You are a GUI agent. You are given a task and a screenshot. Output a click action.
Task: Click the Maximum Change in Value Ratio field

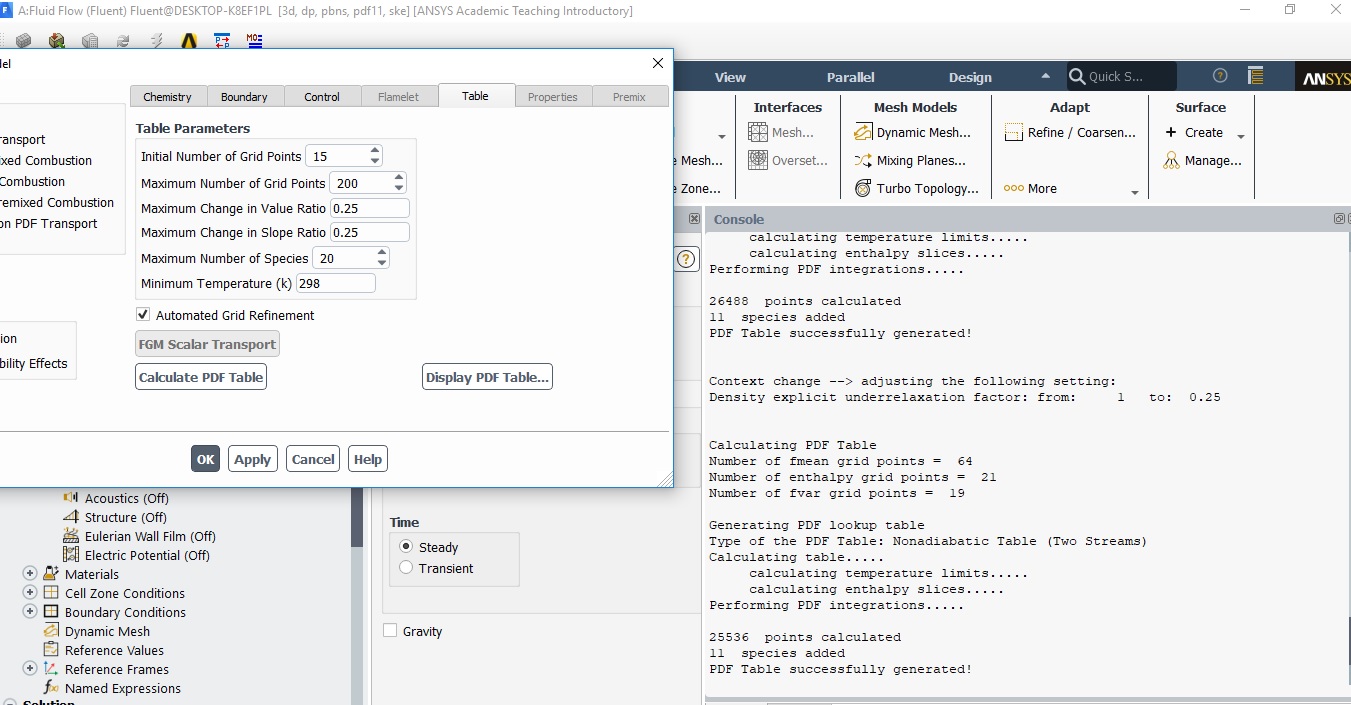pyautogui.click(x=370, y=208)
